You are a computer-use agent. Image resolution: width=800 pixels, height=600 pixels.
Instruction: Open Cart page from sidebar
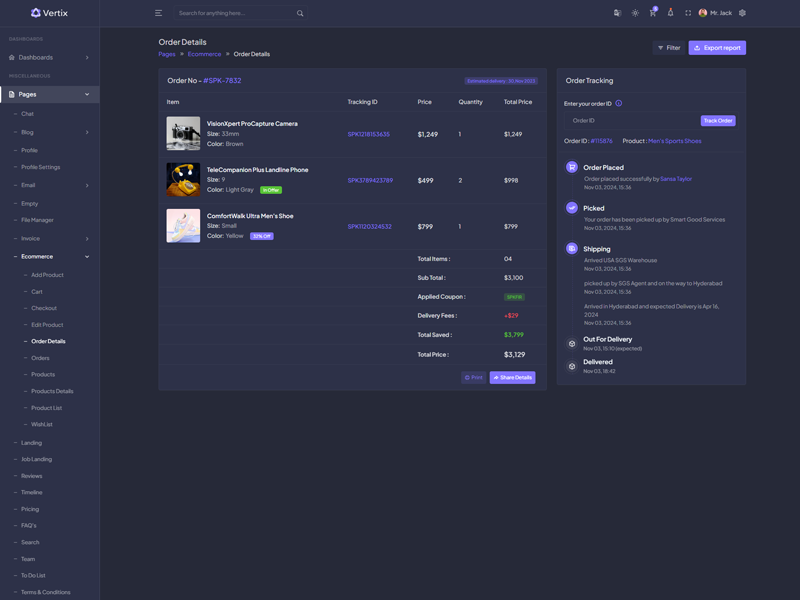click(x=37, y=292)
